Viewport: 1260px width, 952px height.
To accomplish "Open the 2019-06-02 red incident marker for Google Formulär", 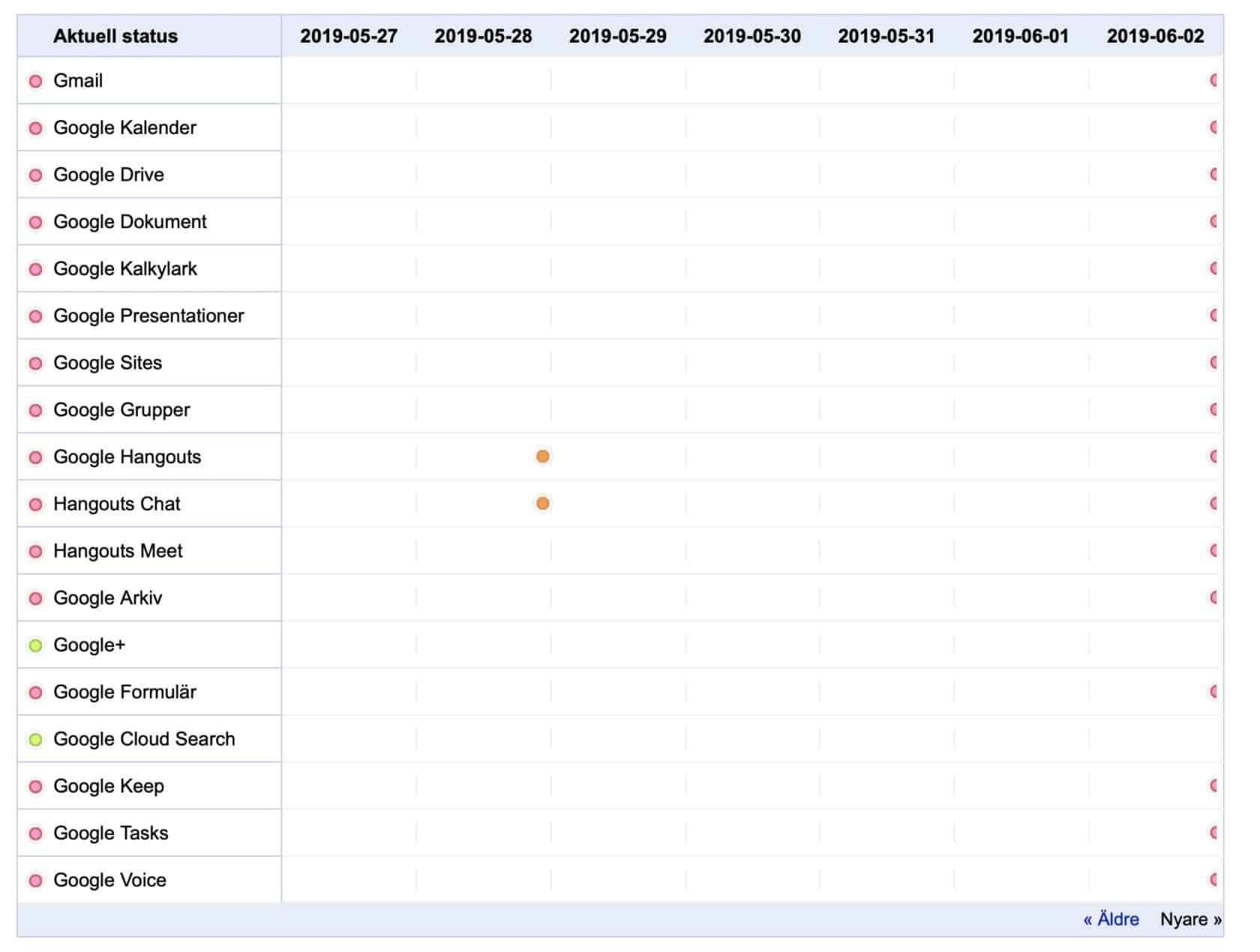I will click(x=1213, y=692).
